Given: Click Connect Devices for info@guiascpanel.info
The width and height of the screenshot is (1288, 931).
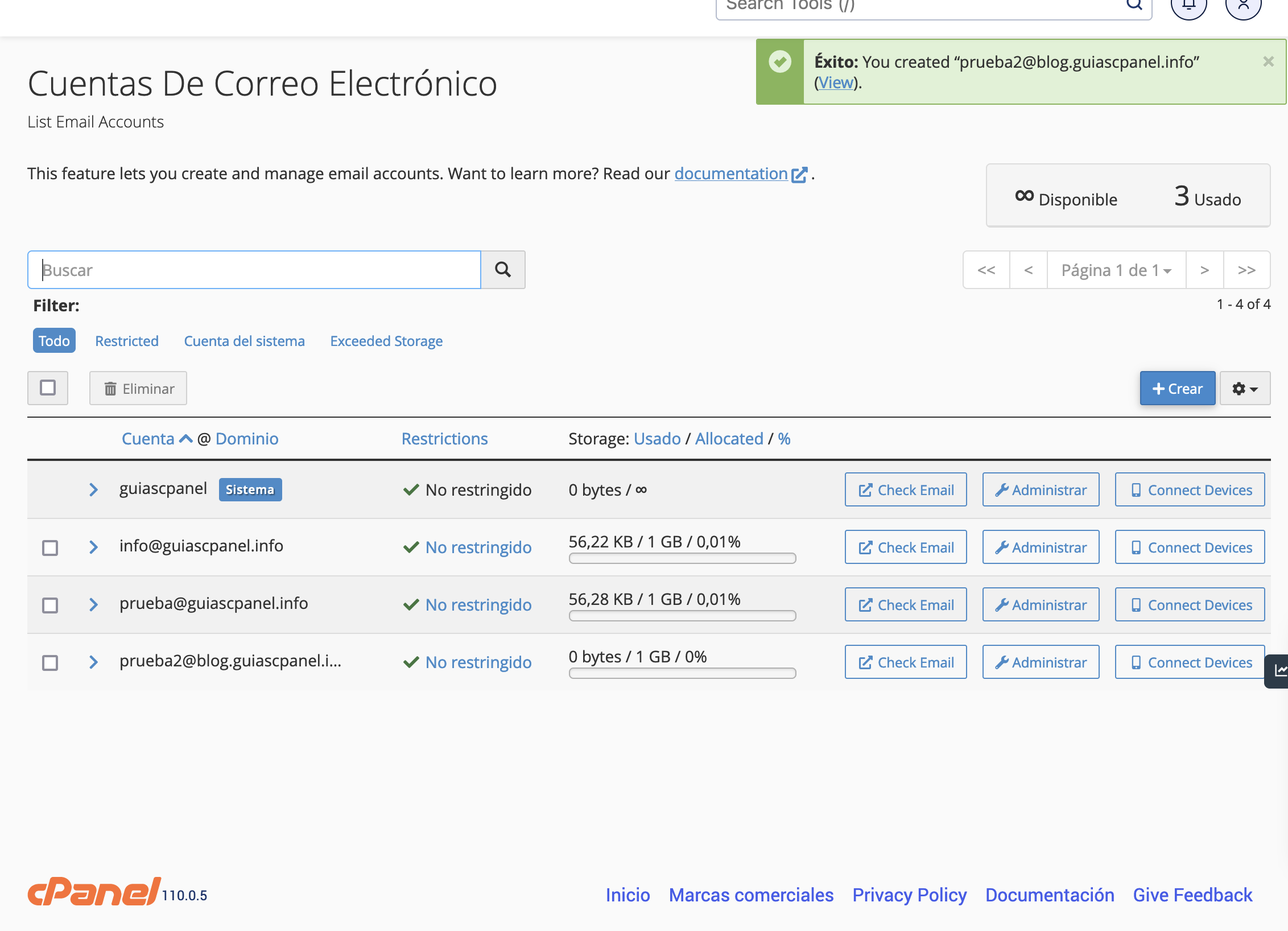Looking at the screenshot, I should 1190,547.
